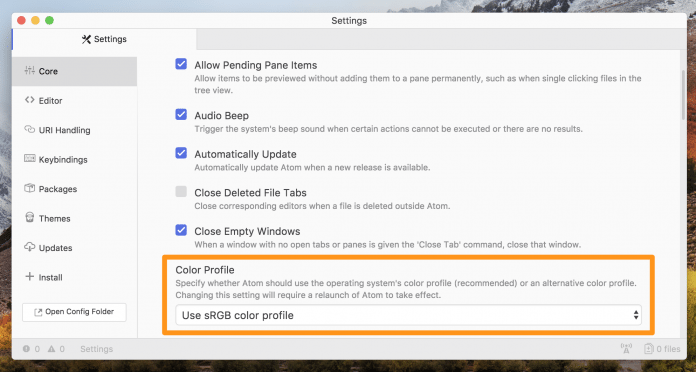Open the Color Profile dropdown

(408, 315)
